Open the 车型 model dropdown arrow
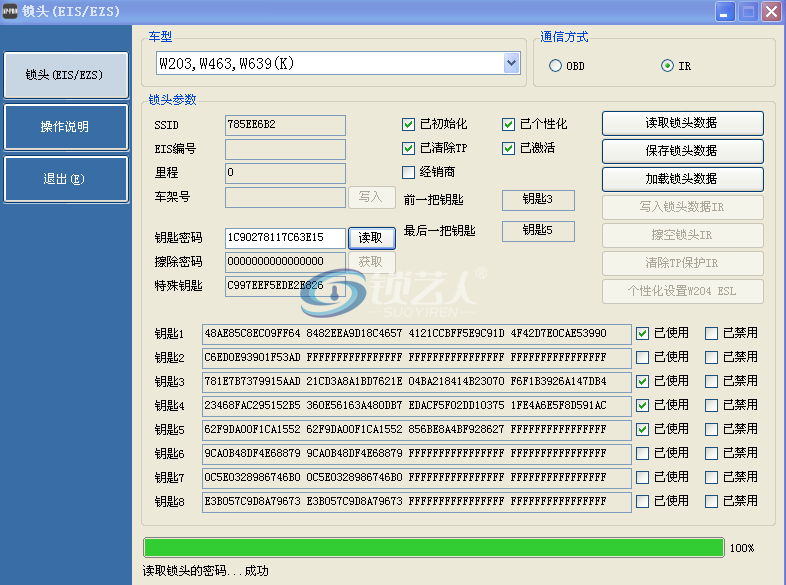Screen dimensions: 786x585 [x=511, y=64]
